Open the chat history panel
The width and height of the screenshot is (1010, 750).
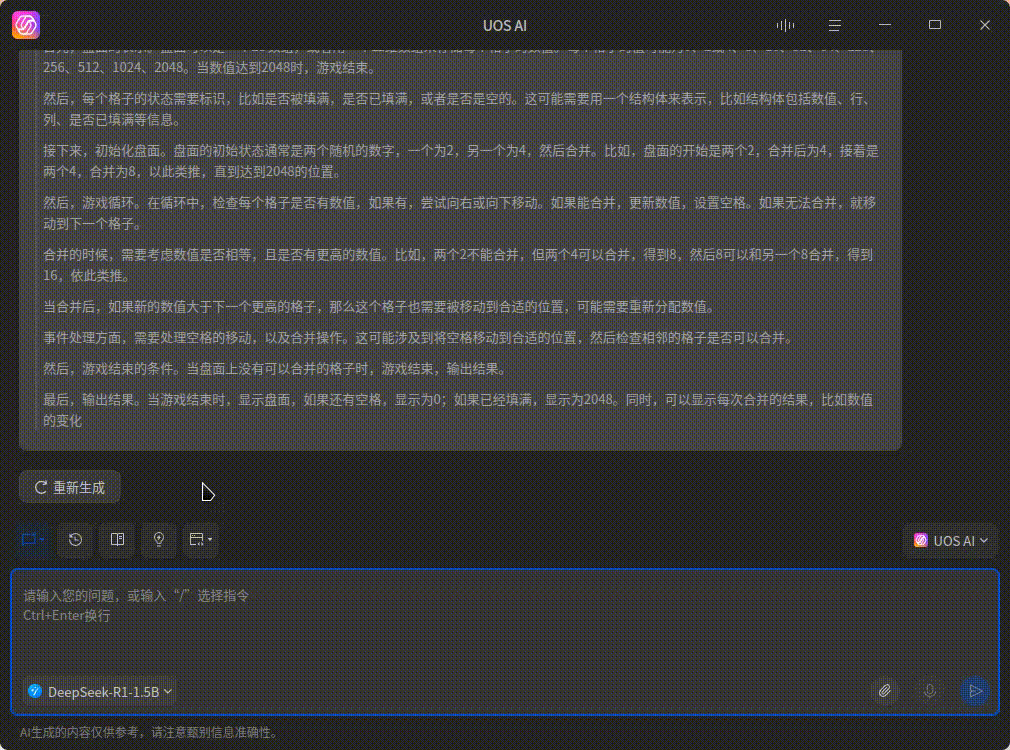(x=75, y=540)
